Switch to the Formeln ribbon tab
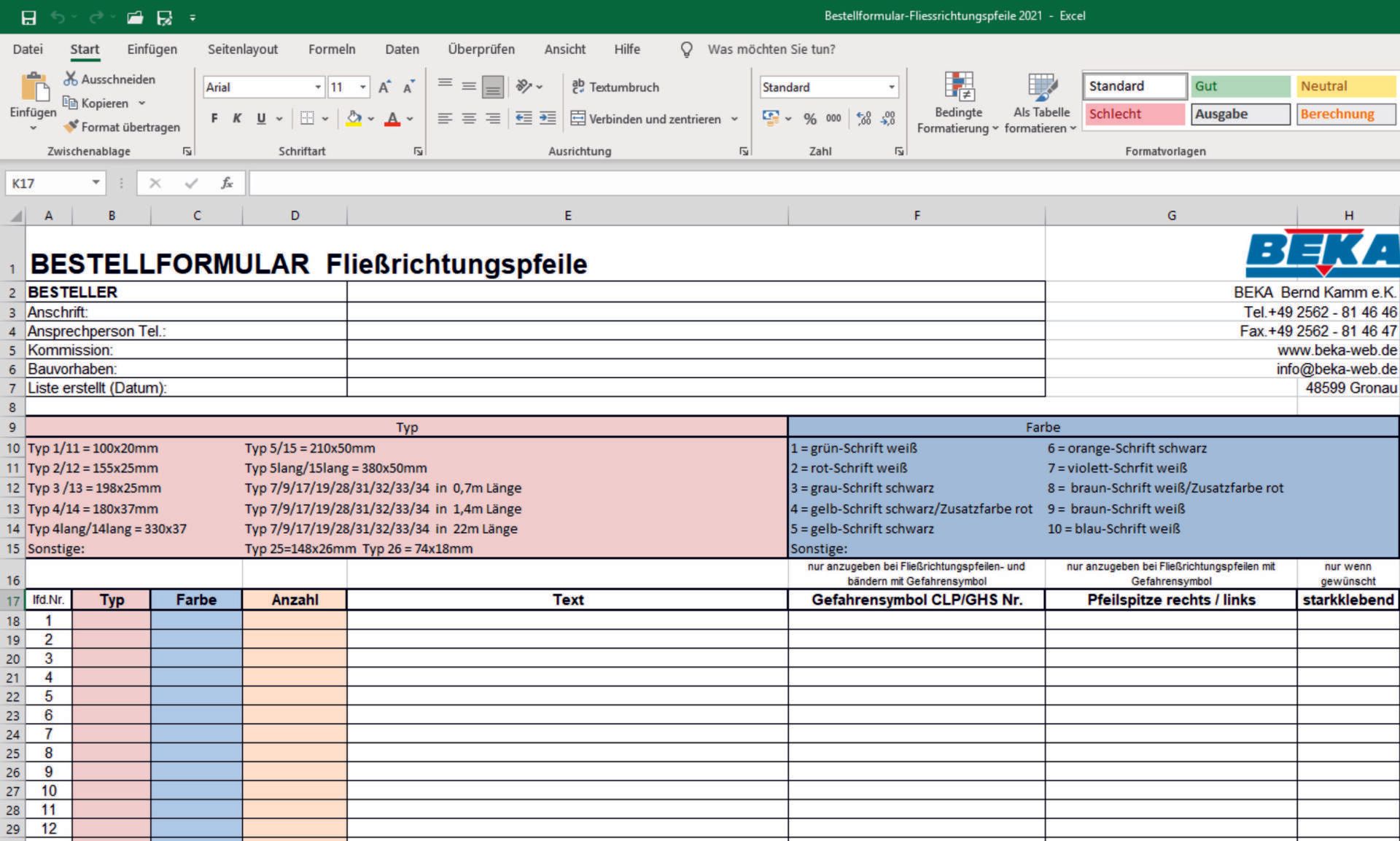This screenshot has height=841, width=1400. (332, 49)
